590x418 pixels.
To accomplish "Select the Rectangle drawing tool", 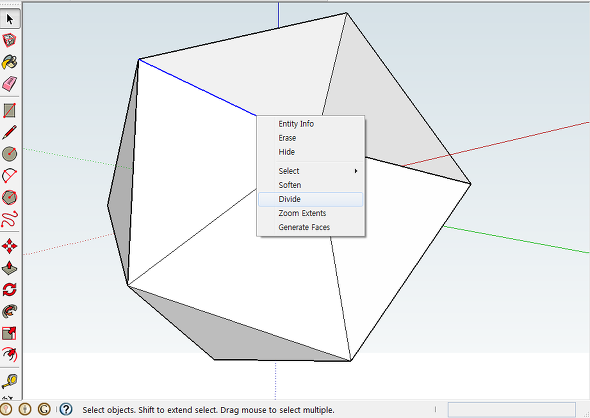I will pos(10,111).
